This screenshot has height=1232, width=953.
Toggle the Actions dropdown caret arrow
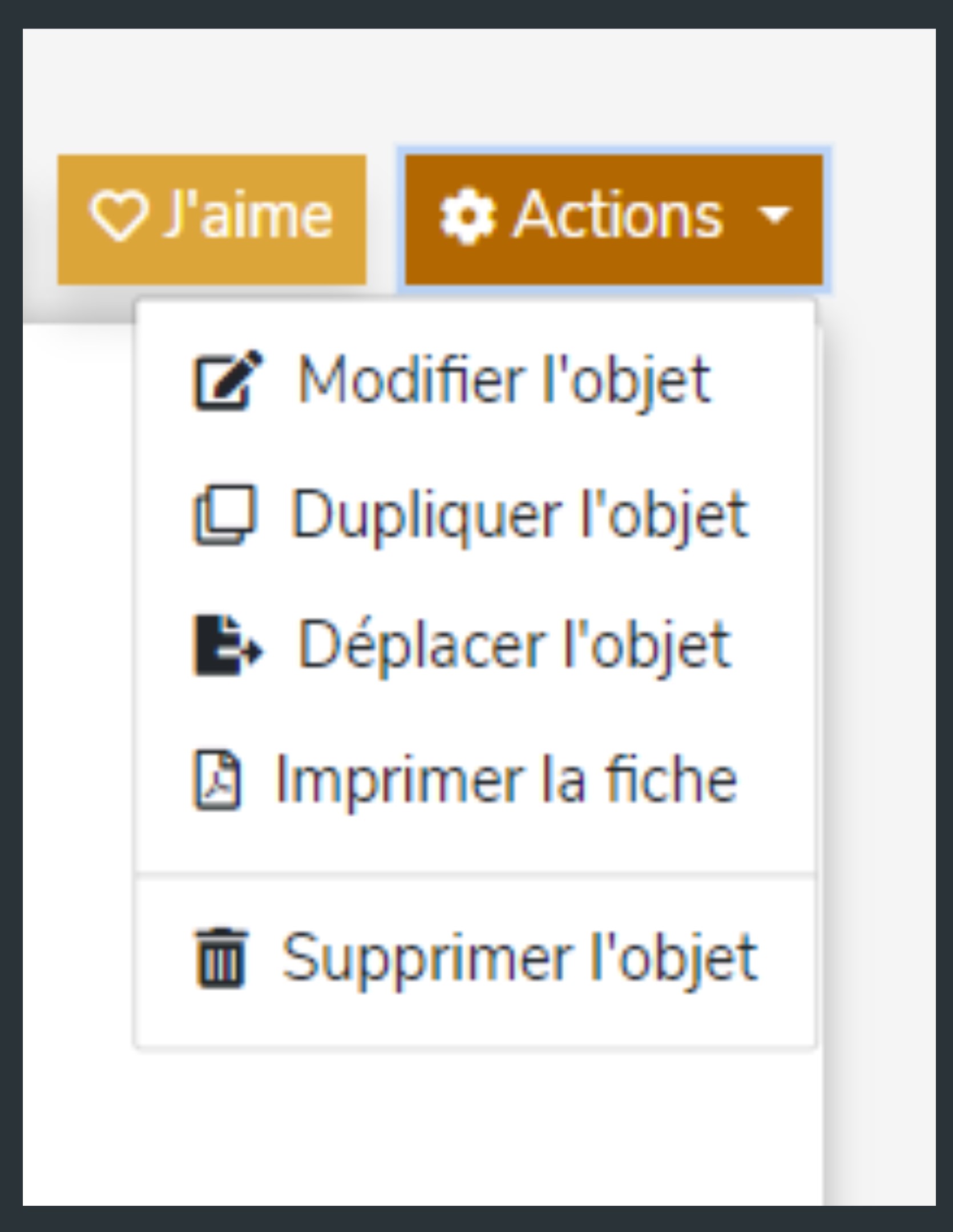tap(774, 216)
